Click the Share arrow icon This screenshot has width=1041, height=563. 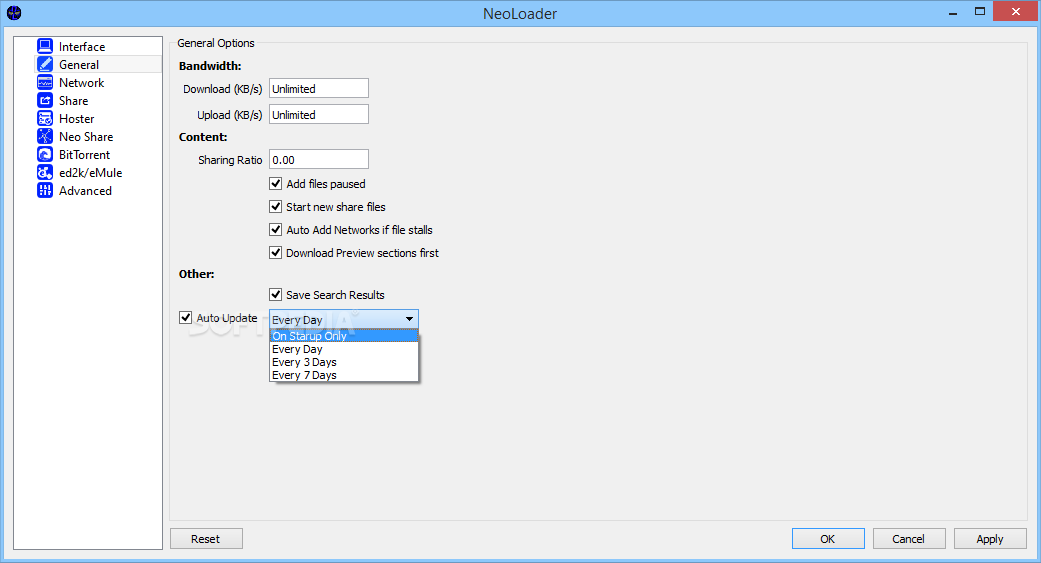point(44,100)
